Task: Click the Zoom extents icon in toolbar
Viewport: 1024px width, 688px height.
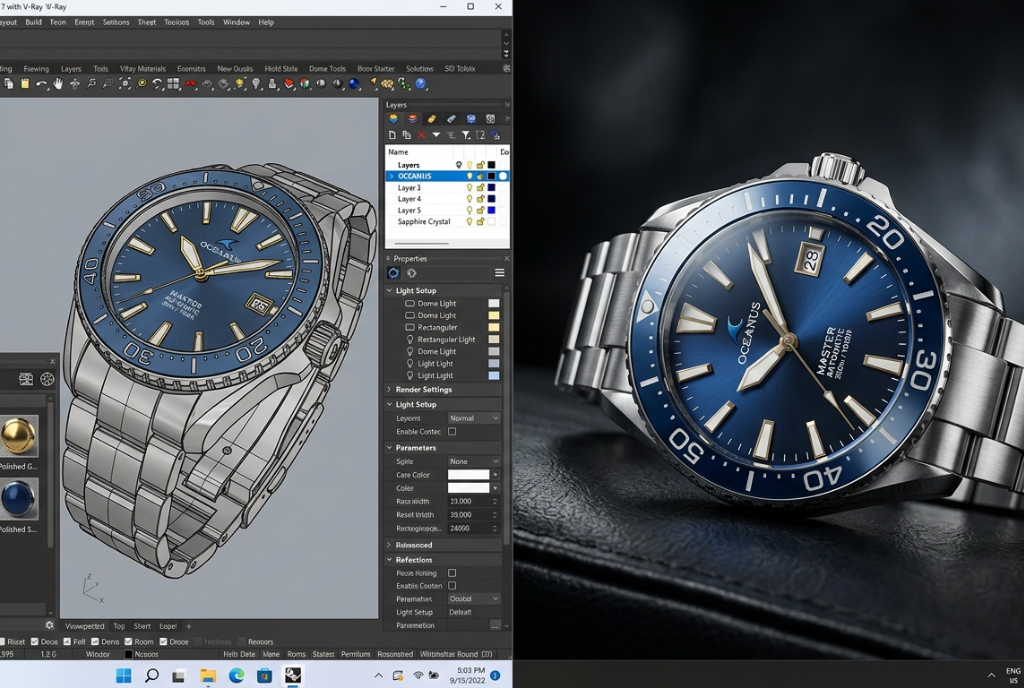Action: click(x=124, y=84)
